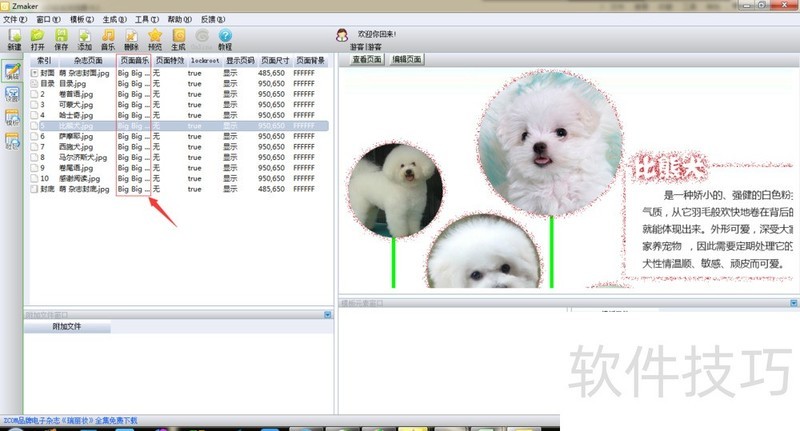This screenshot has height=431, width=800.
Task: Click the page icon of the 封底 row
Action: (x=34, y=189)
